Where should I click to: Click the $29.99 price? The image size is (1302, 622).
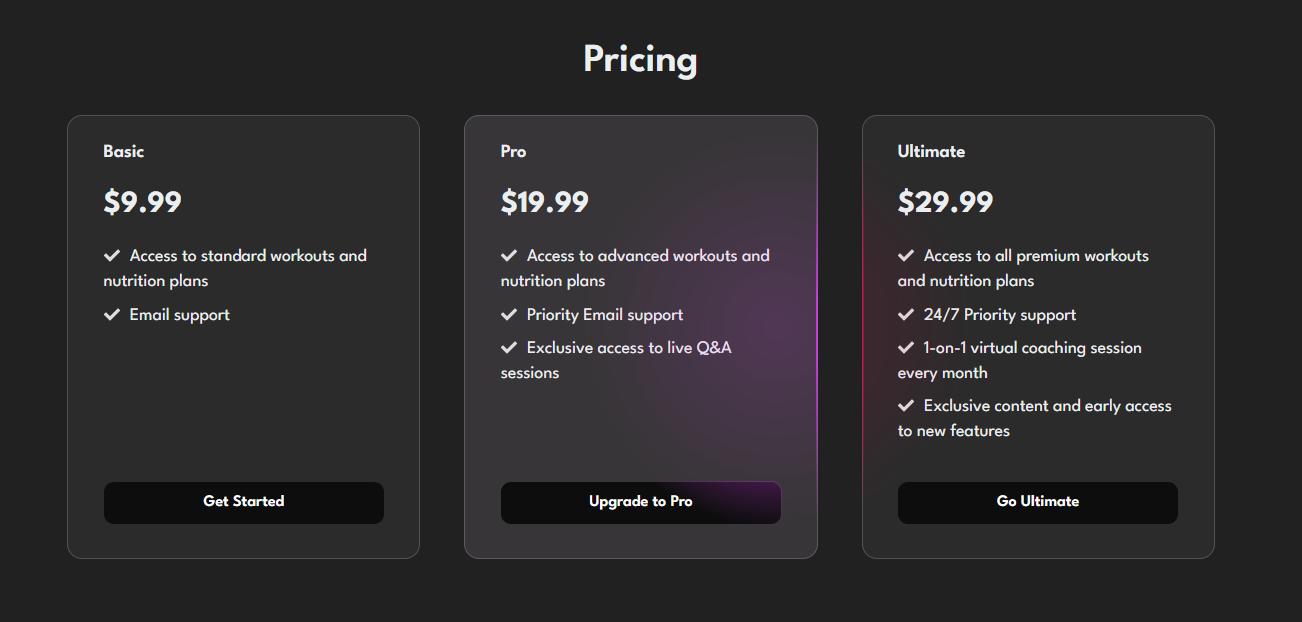945,203
